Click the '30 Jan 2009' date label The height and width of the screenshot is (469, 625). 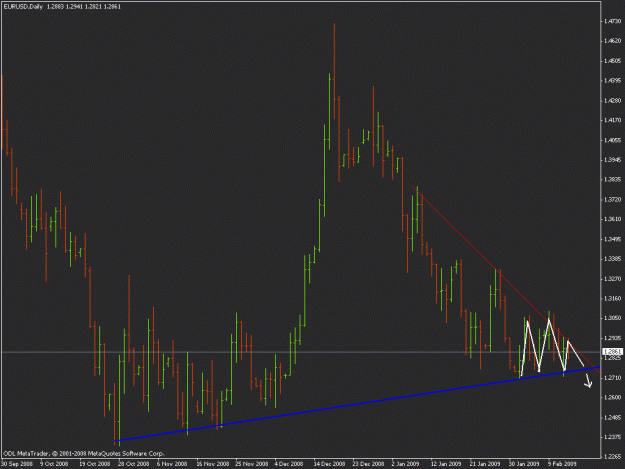523,464
